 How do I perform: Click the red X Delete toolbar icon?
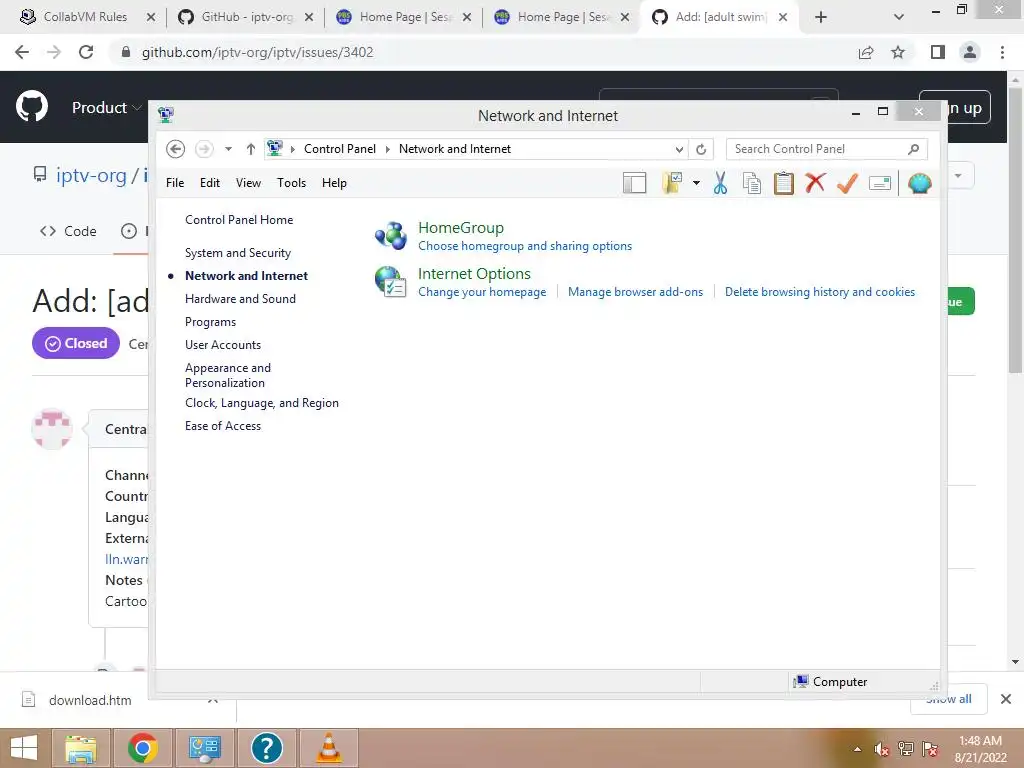[815, 183]
